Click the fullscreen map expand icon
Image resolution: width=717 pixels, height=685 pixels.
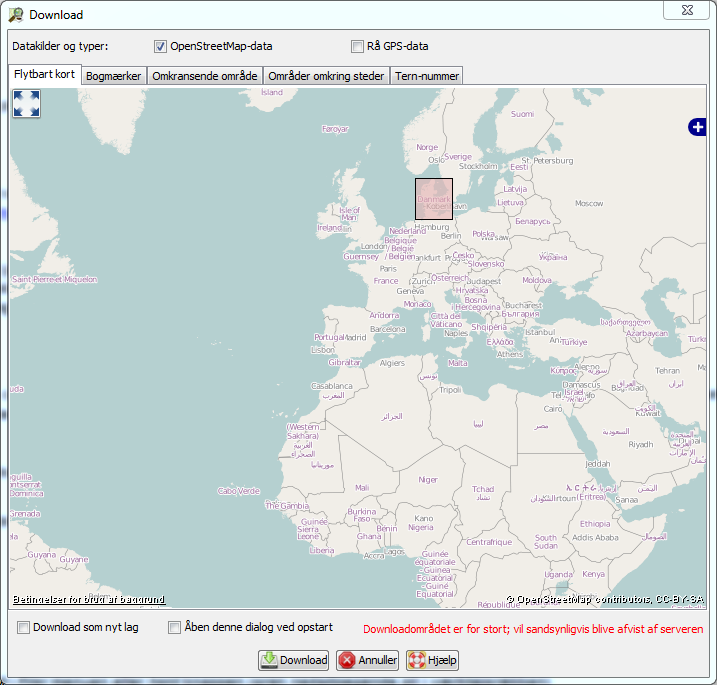26,104
